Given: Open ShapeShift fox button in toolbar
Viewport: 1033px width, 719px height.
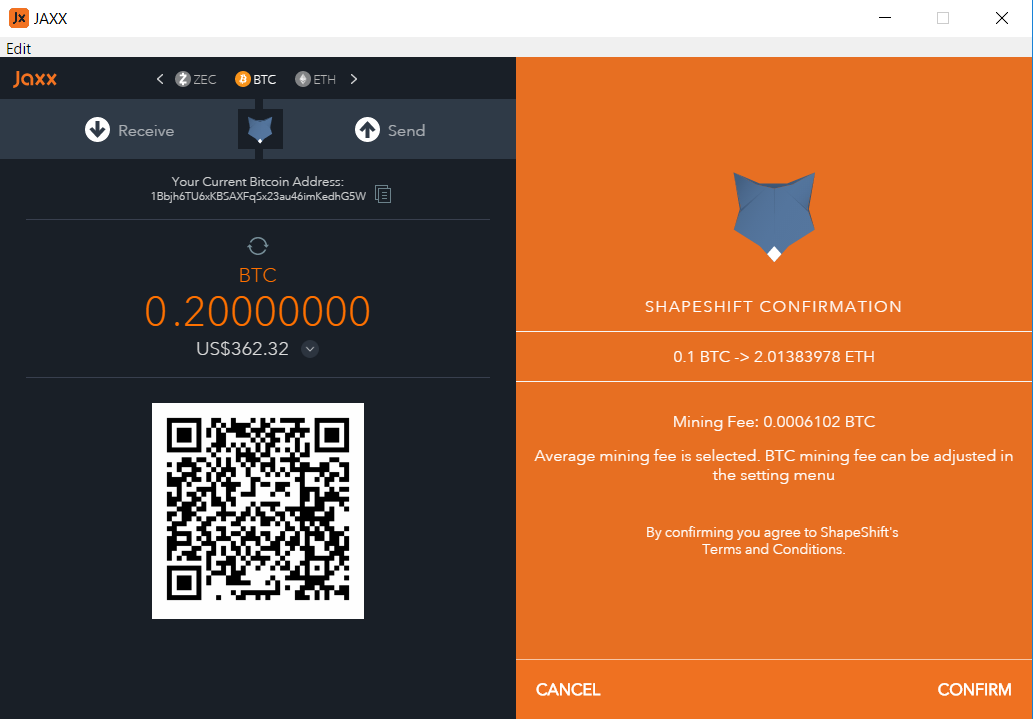Looking at the screenshot, I should click(260, 129).
